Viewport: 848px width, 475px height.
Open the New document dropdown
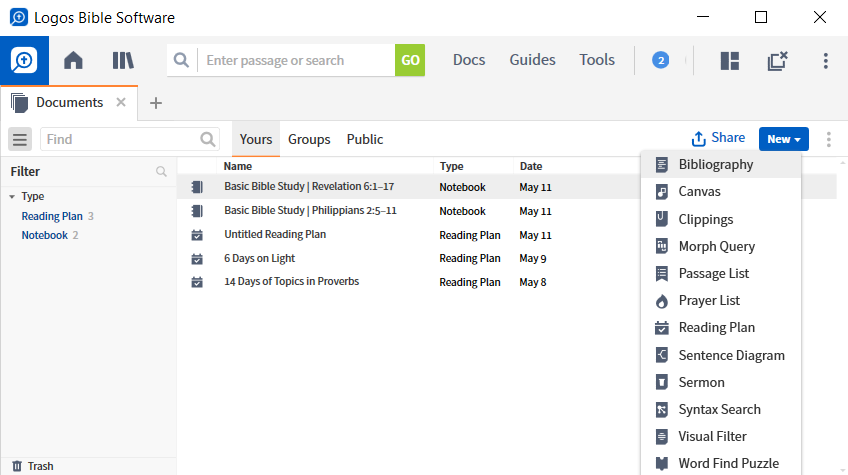(x=784, y=139)
